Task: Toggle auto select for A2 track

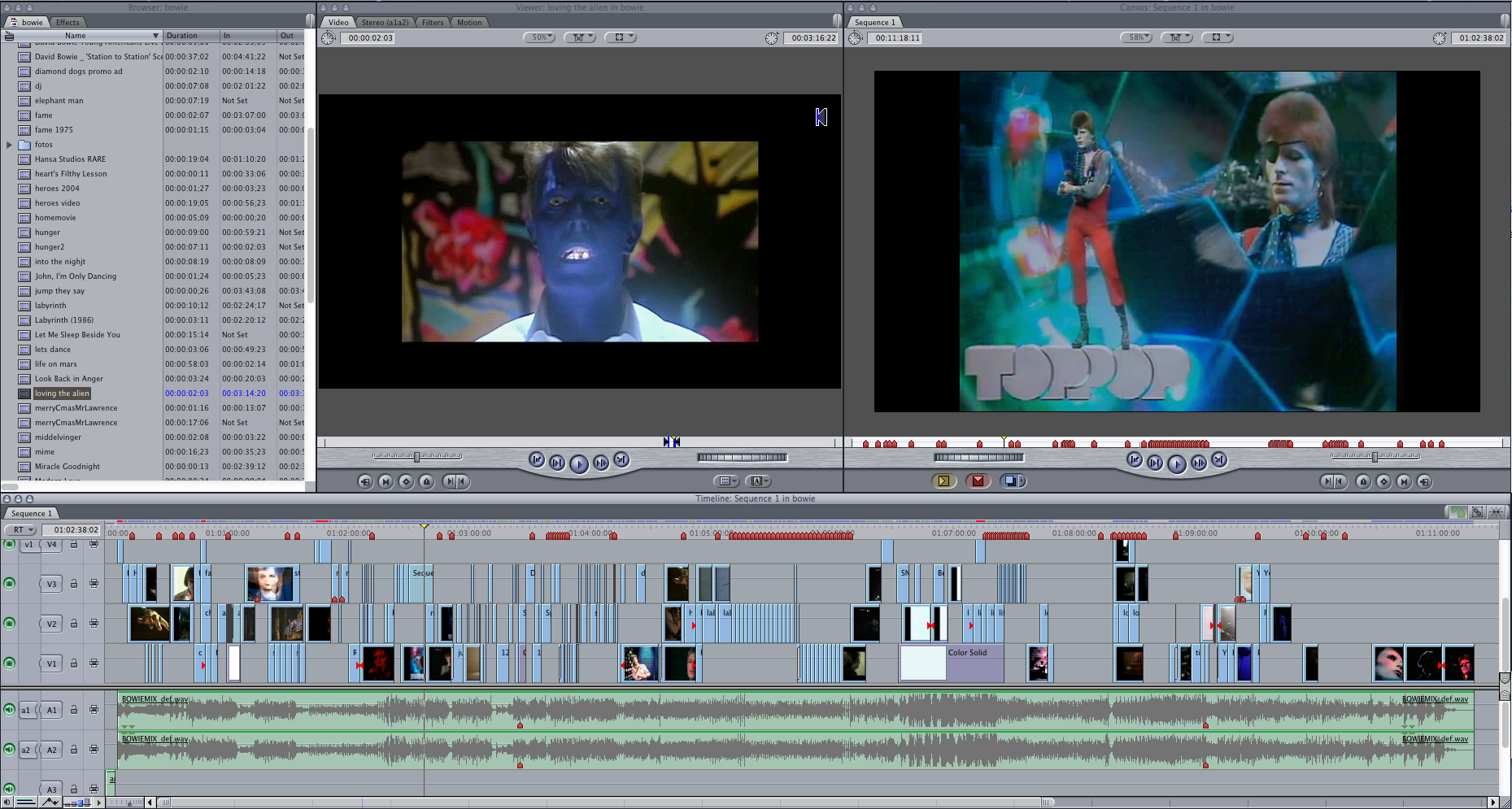Action: tap(94, 750)
